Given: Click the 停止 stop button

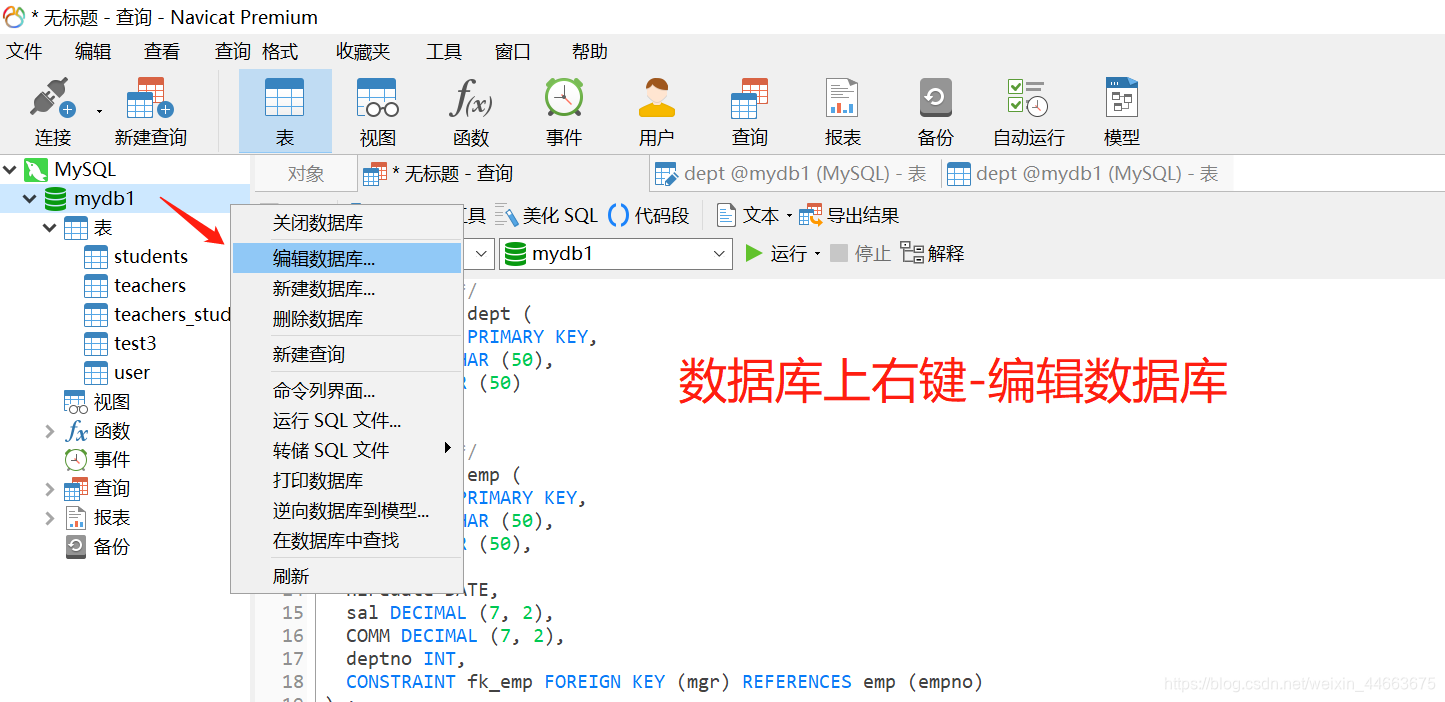Looking at the screenshot, I should click(x=861, y=254).
